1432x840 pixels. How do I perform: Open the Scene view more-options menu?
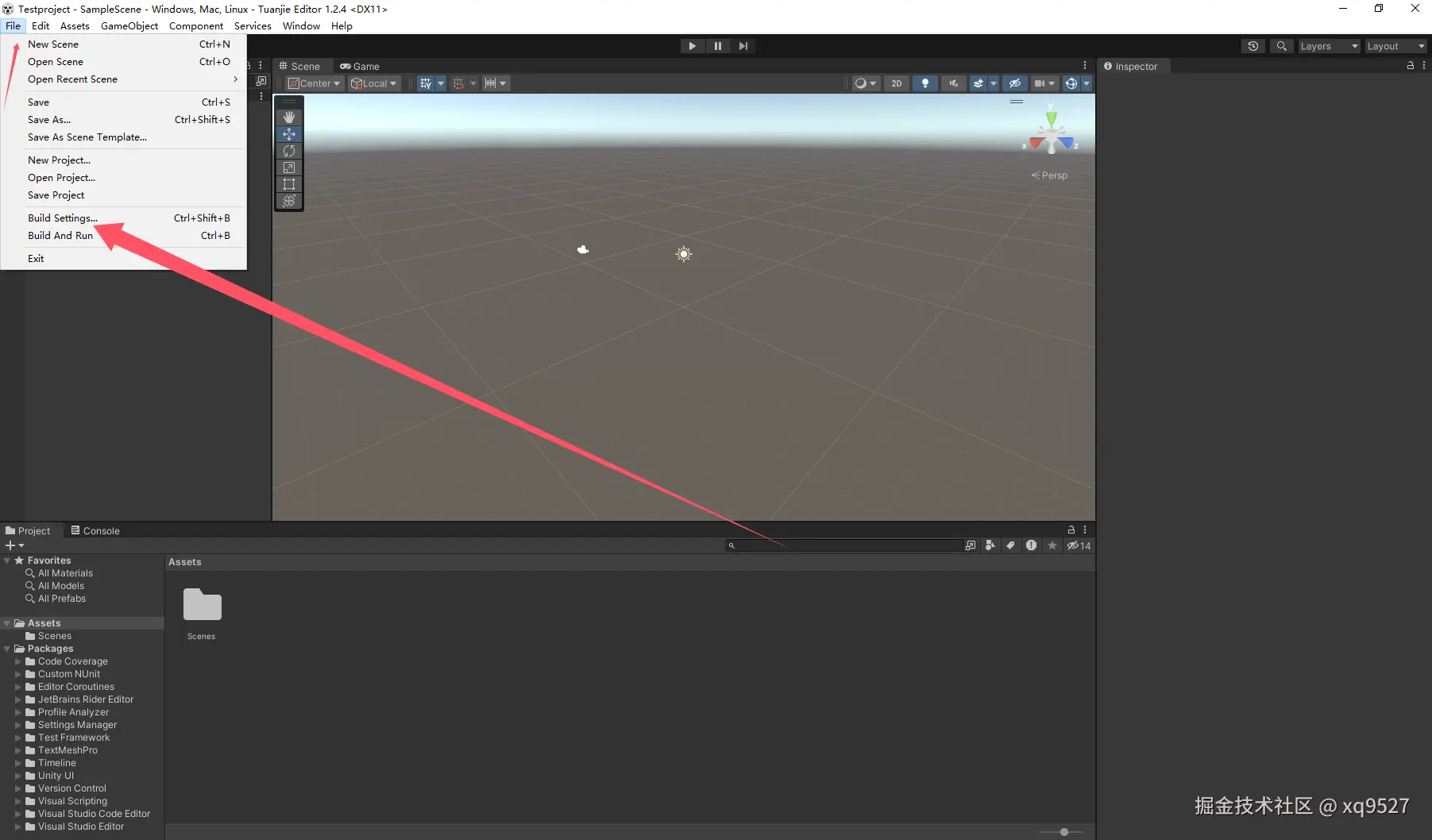(x=1085, y=66)
